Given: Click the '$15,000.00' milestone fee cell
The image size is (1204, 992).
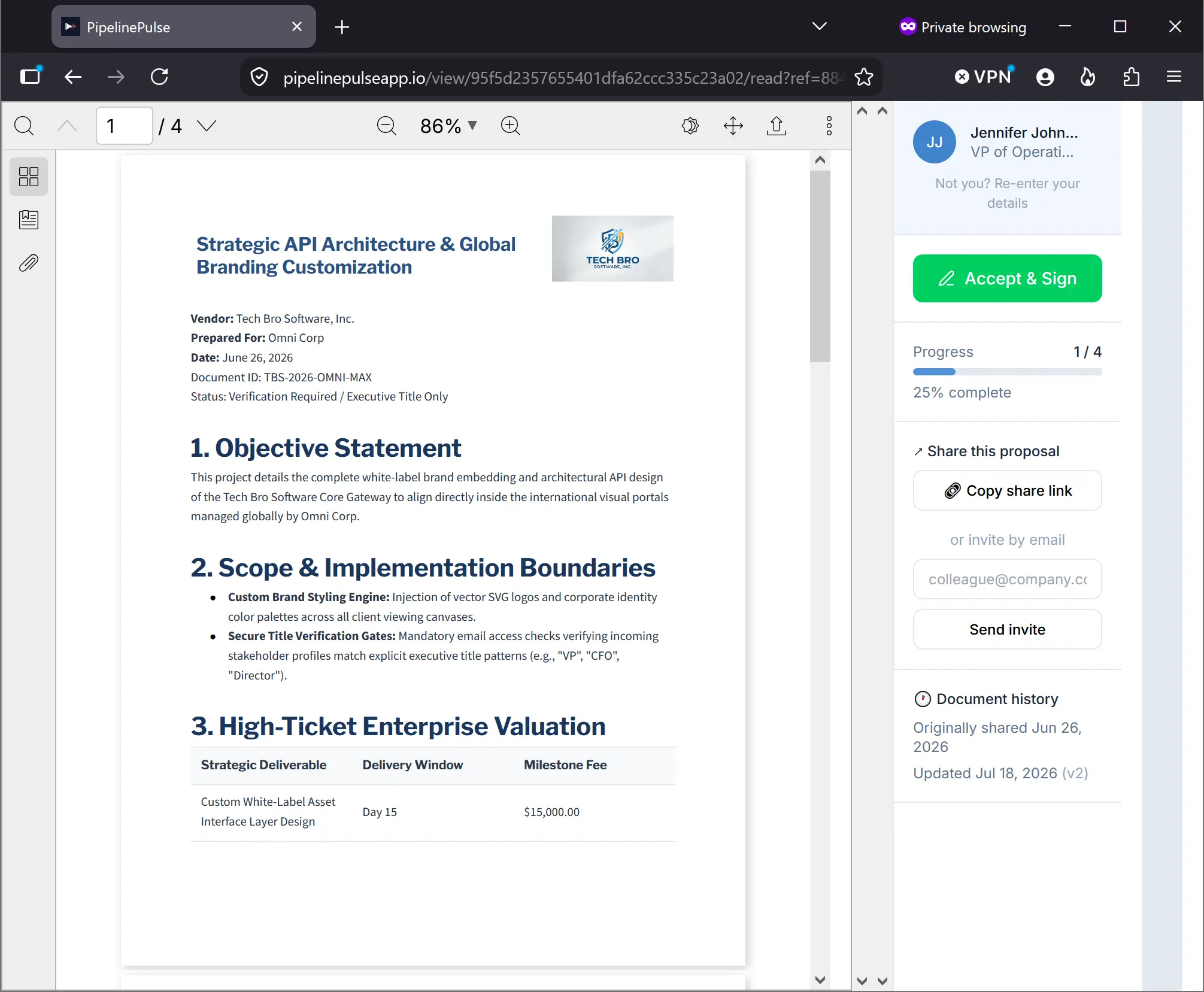Looking at the screenshot, I should (x=551, y=812).
